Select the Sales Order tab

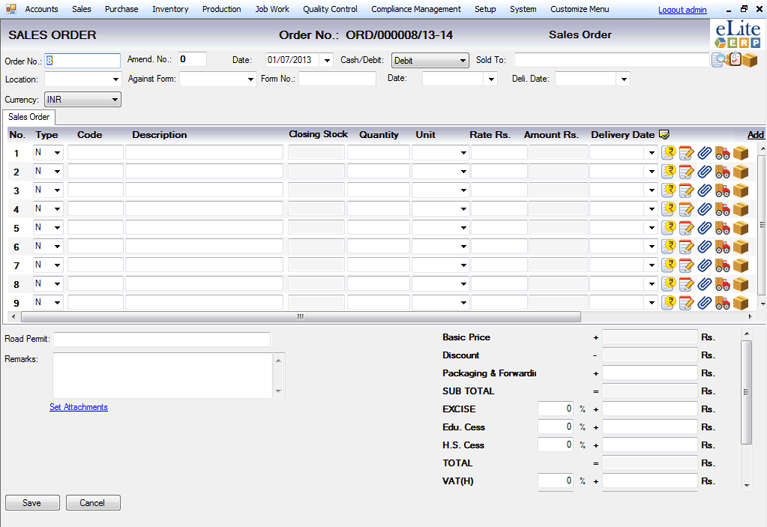coord(30,117)
